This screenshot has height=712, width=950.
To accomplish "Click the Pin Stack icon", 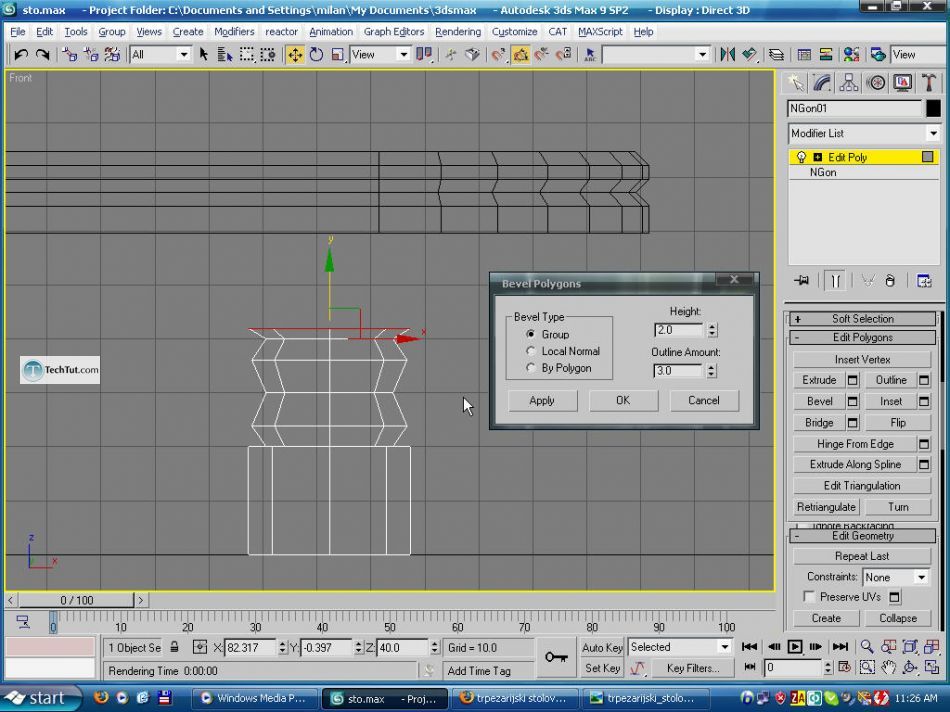I will [x=802, y=281].
